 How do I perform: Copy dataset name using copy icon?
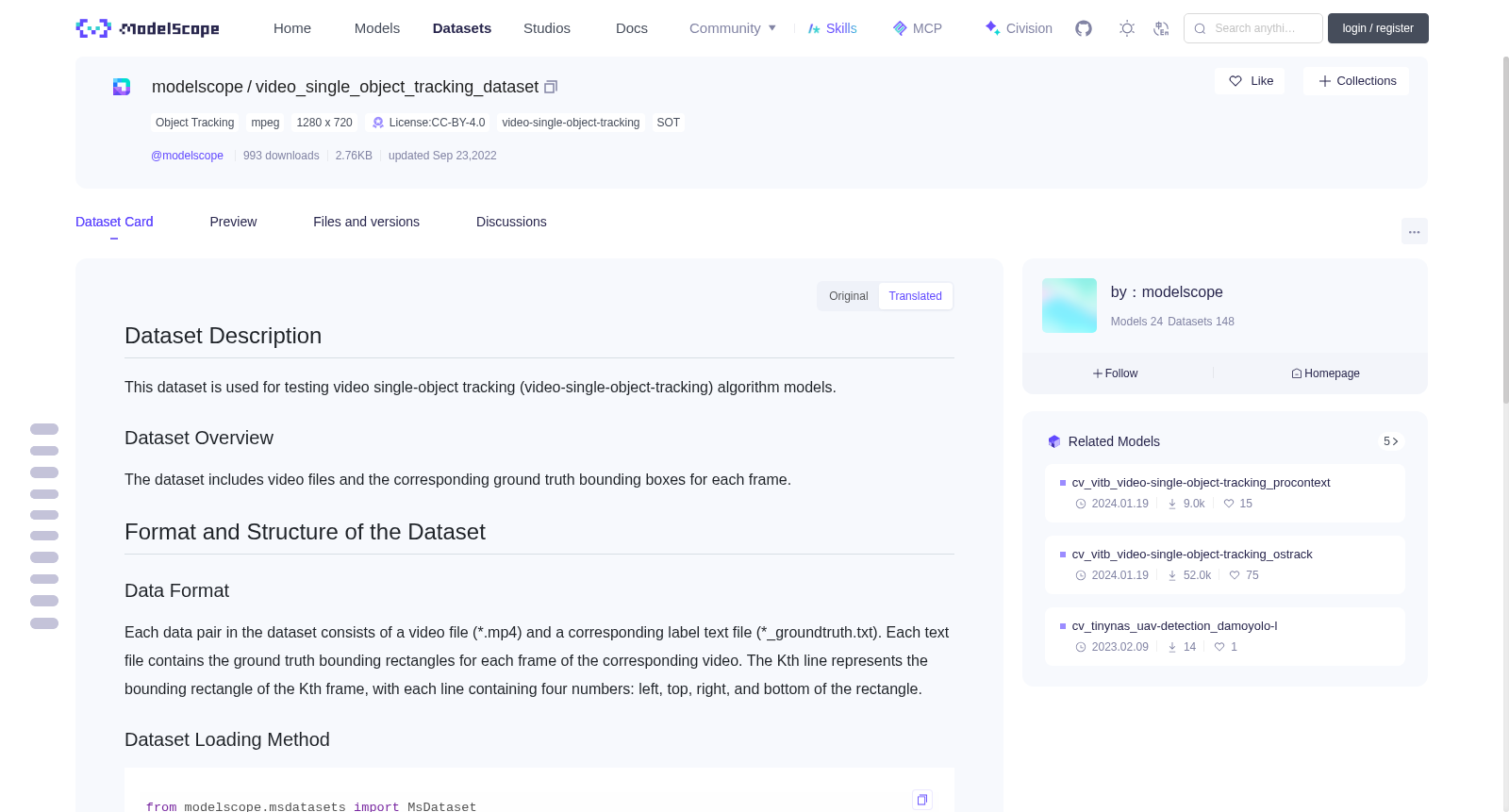click(x=551, y=87)
